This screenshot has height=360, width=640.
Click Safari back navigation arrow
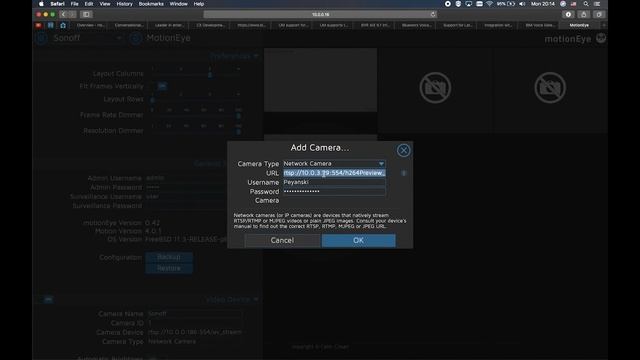click(63, 14)
